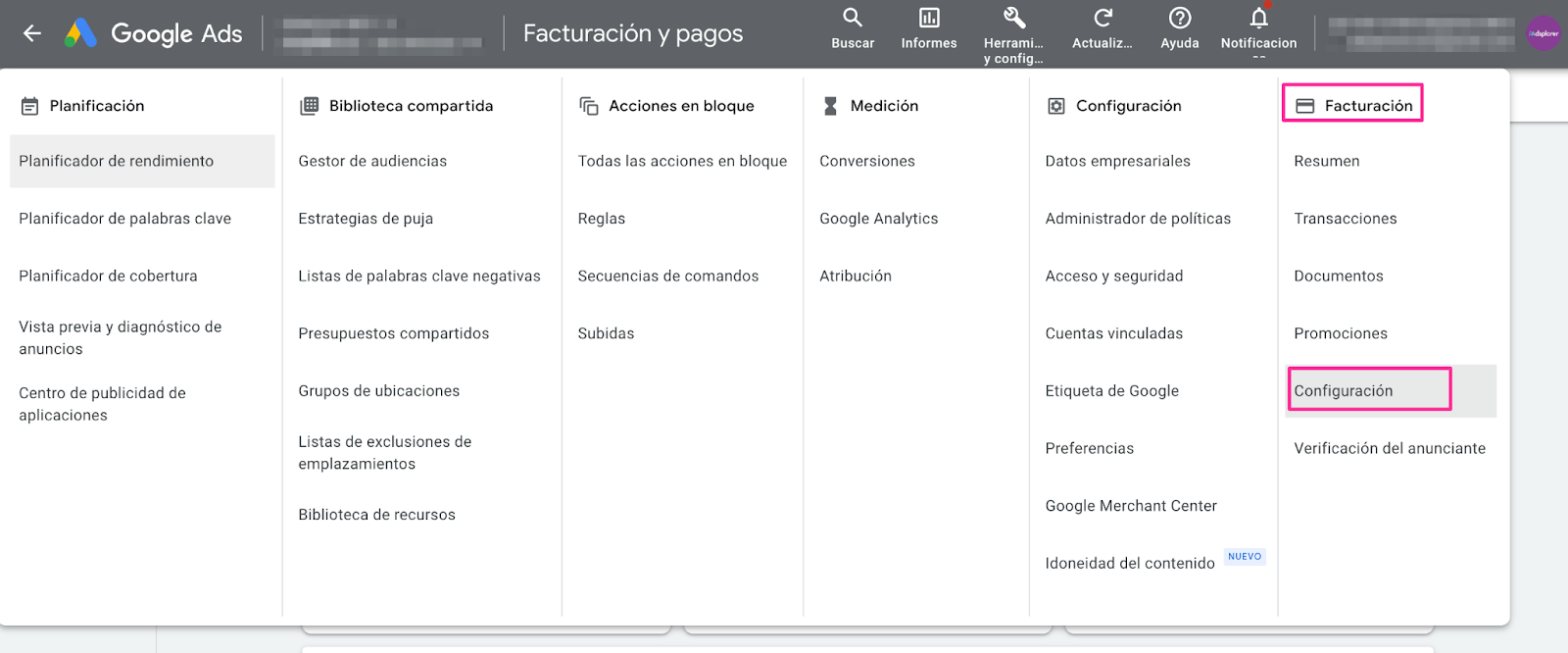Viewport: 1568px width, 653px height.
Task: Open Resumen under Facturación
Action: click(1327, 161)
